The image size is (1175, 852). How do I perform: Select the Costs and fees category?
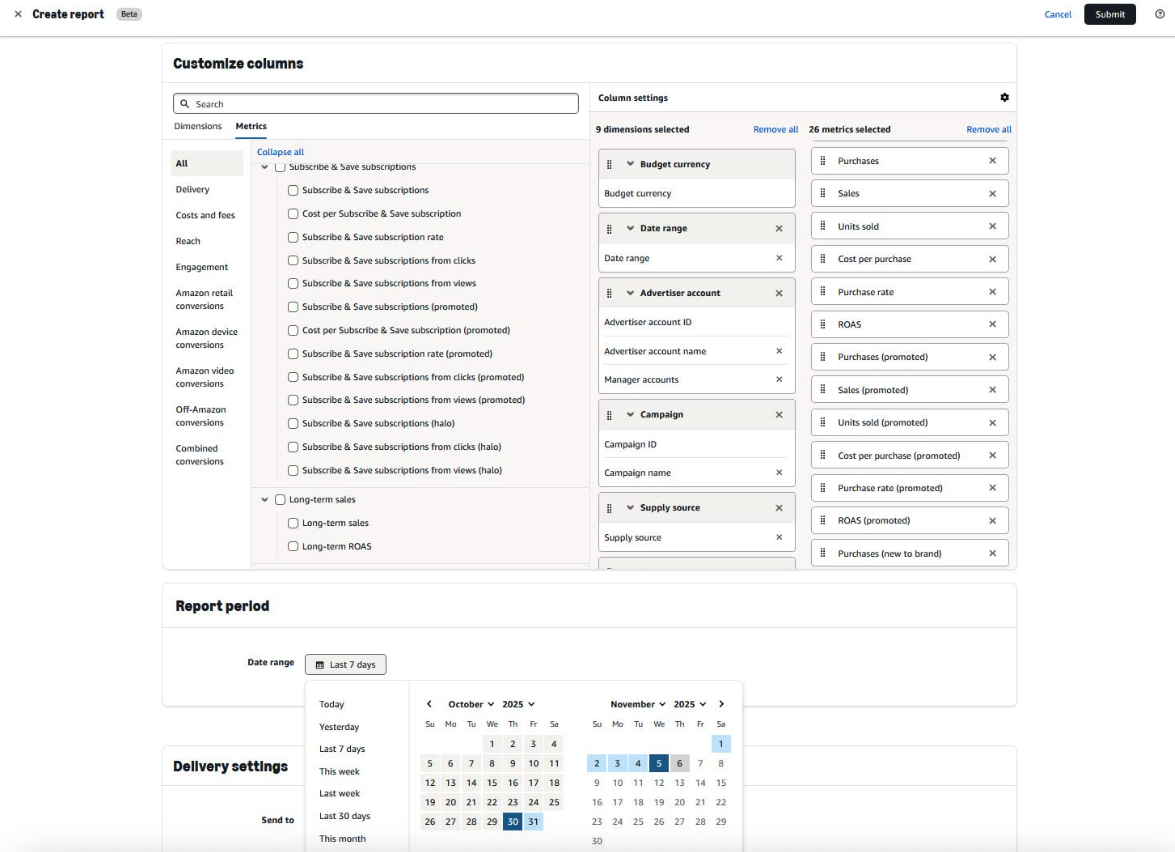click(205, 215)
